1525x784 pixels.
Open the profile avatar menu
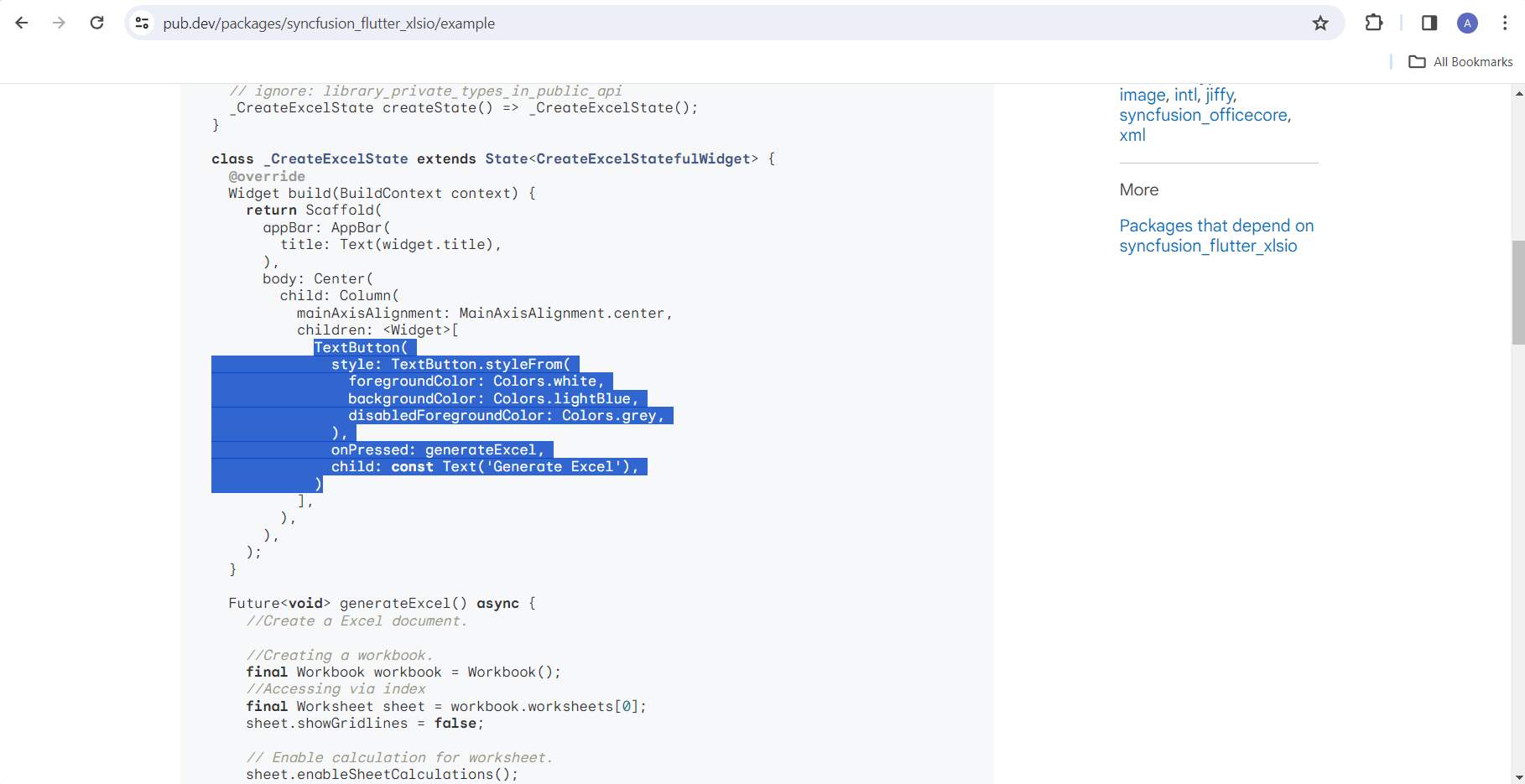(1467, 23)
